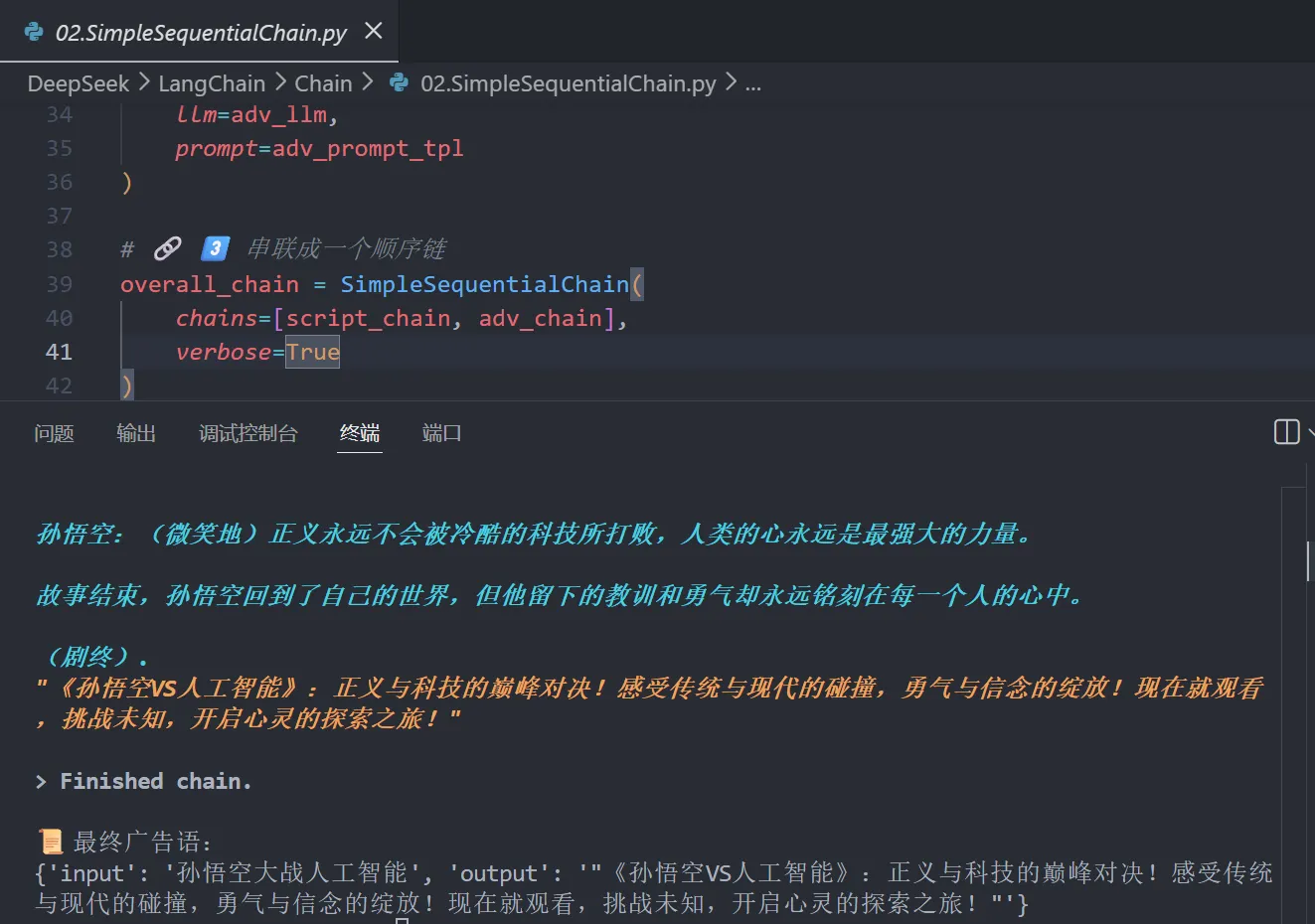Switch to the 输出 panel tab

(x=136, y=433)
